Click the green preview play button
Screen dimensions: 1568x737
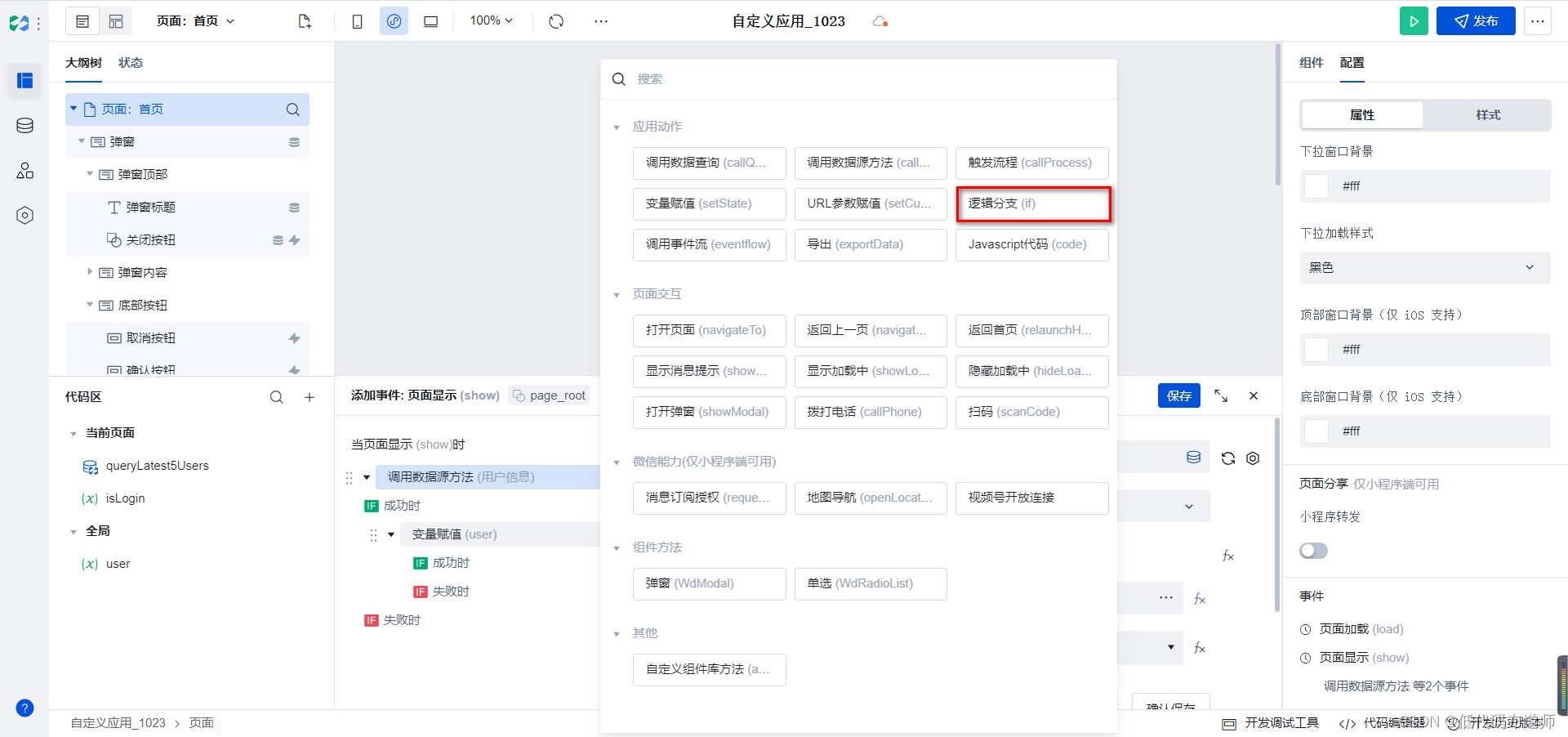pos(1414,21)
